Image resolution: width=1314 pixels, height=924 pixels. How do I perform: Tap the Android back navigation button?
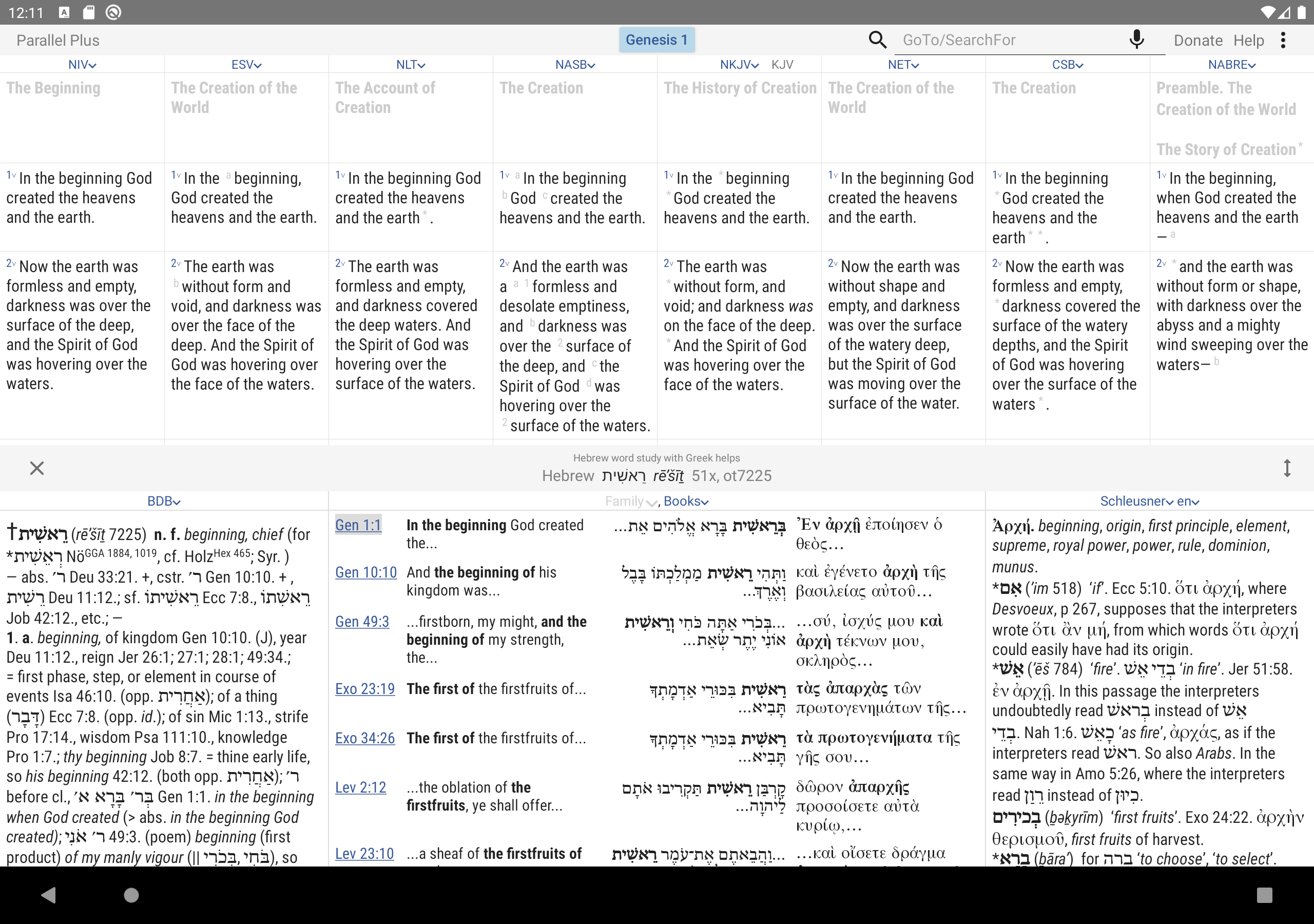[x=49, y=894]
